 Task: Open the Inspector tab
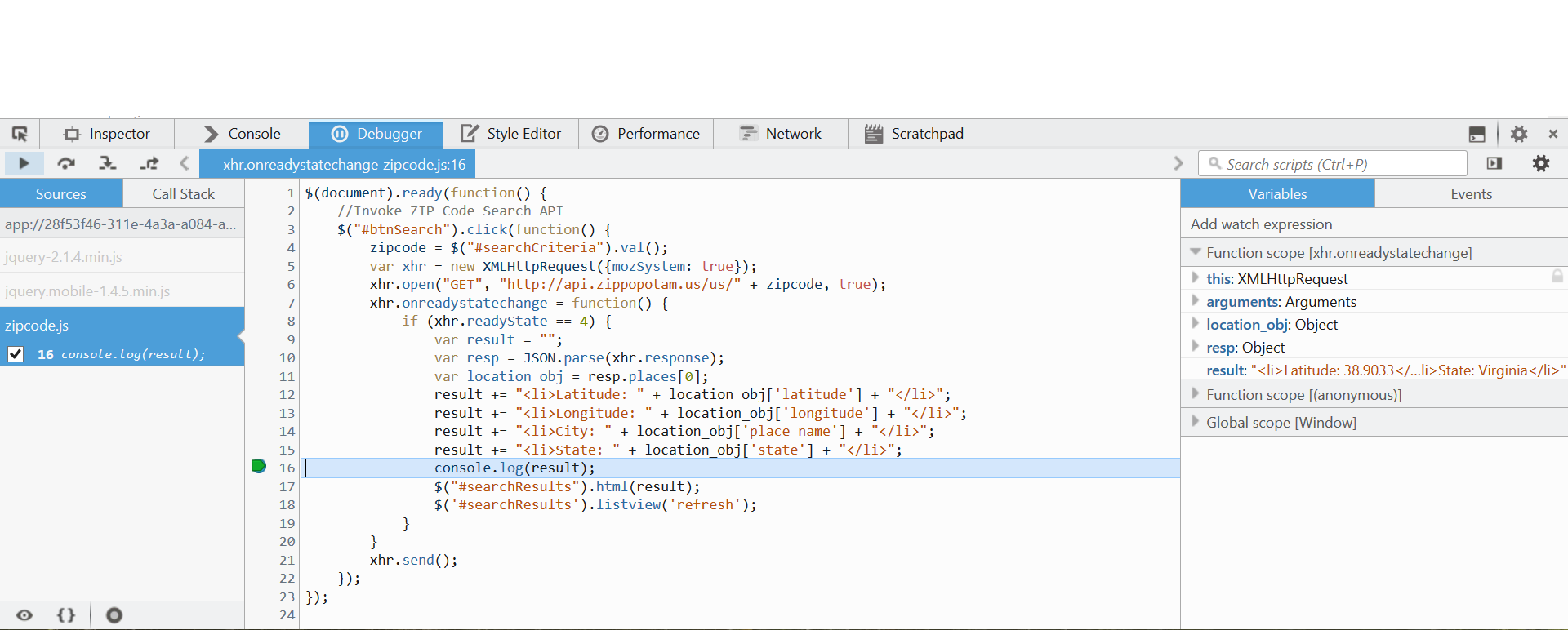pos(107,134)
